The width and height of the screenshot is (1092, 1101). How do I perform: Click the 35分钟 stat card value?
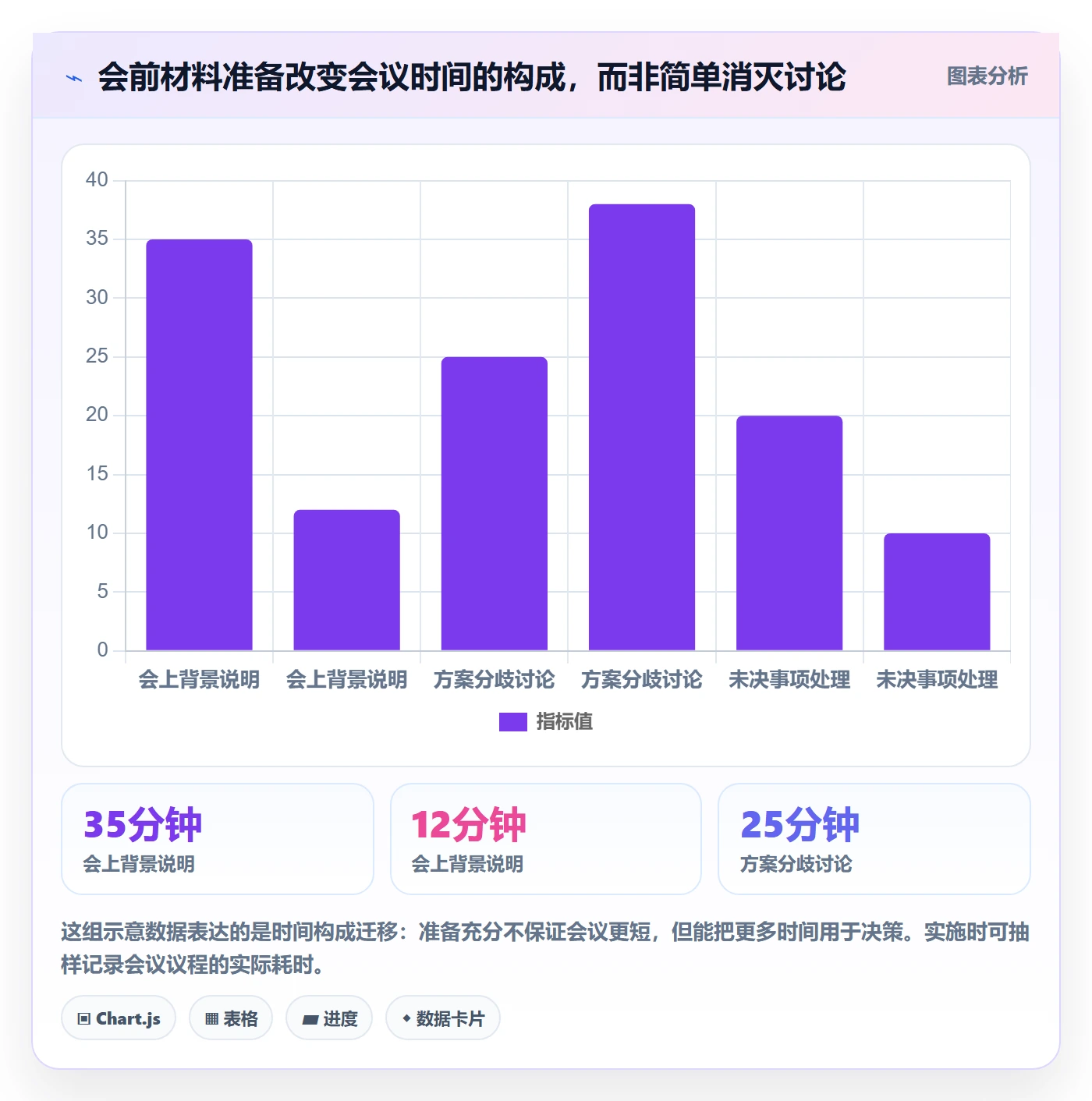pyautogui.click(x=143, y=824)
